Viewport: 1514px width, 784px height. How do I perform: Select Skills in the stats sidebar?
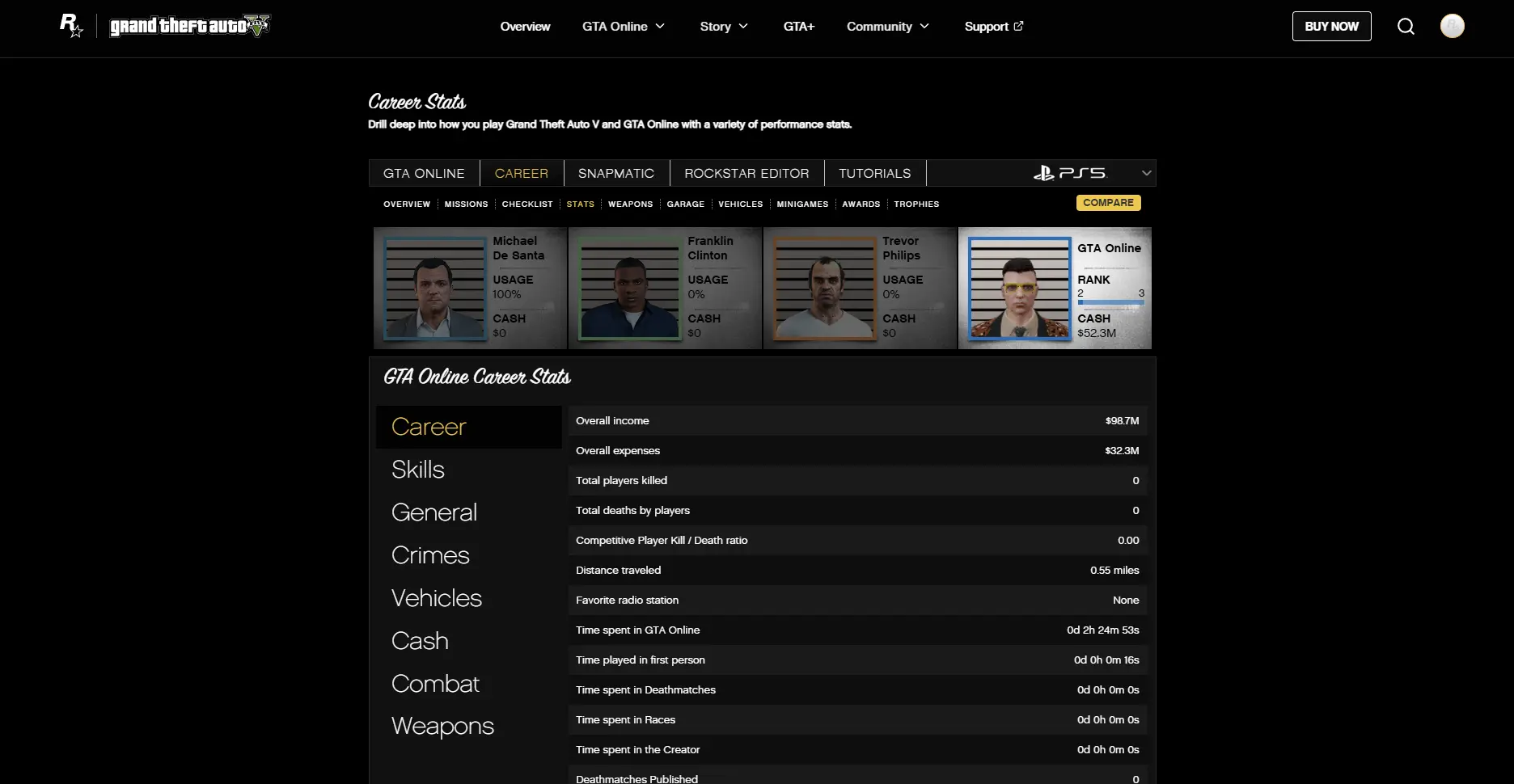[418, 470]
